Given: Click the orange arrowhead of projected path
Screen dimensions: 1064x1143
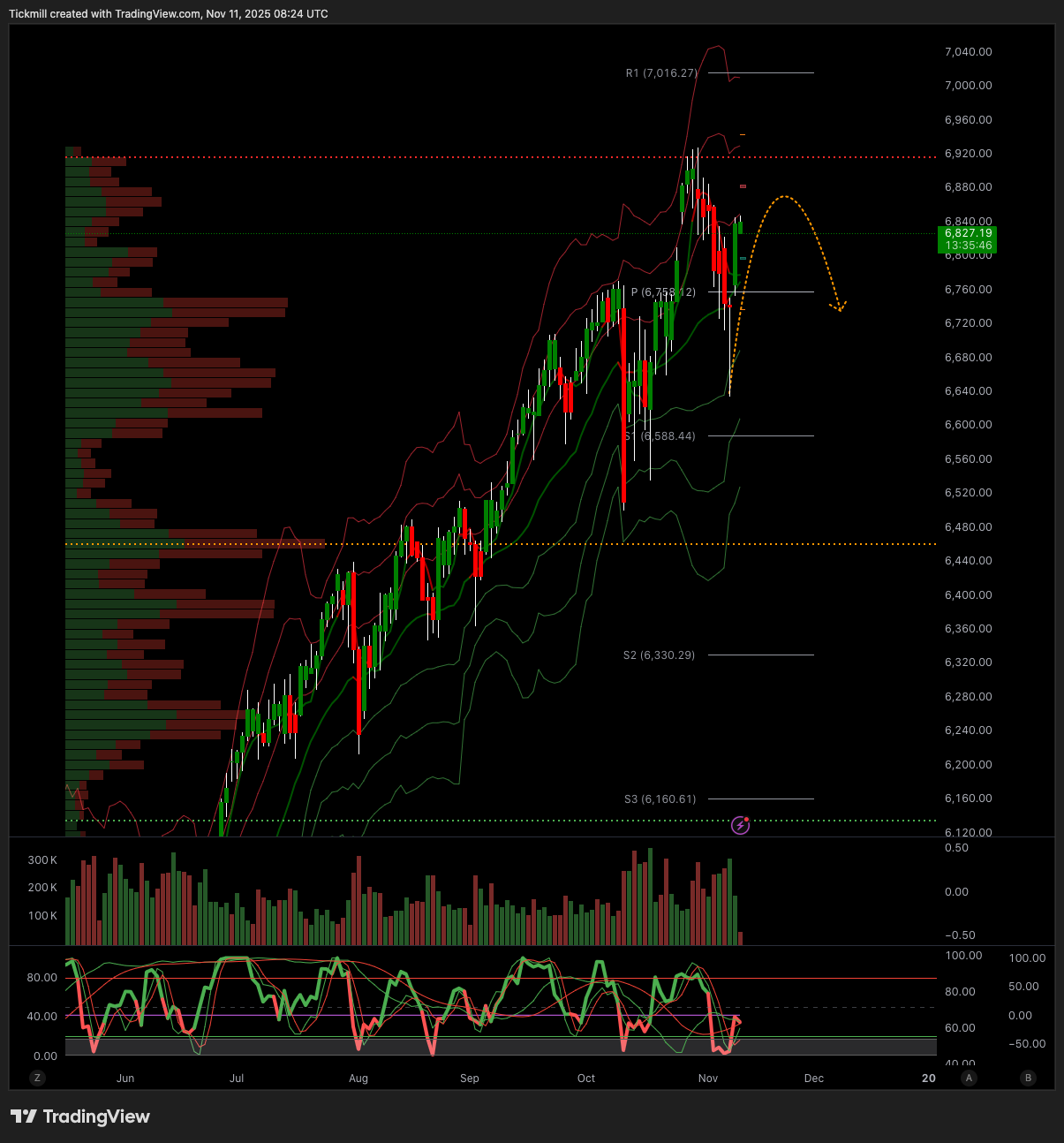Looking at the screenshot, I should (x=838, y=307).
